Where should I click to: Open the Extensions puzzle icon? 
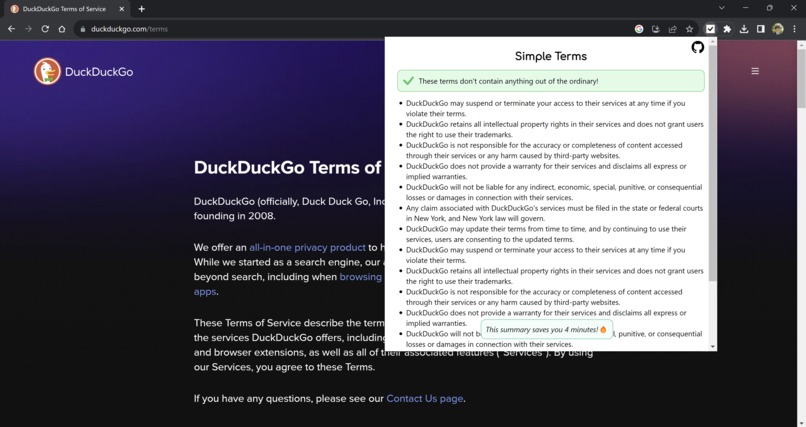[x=727, y=29]
